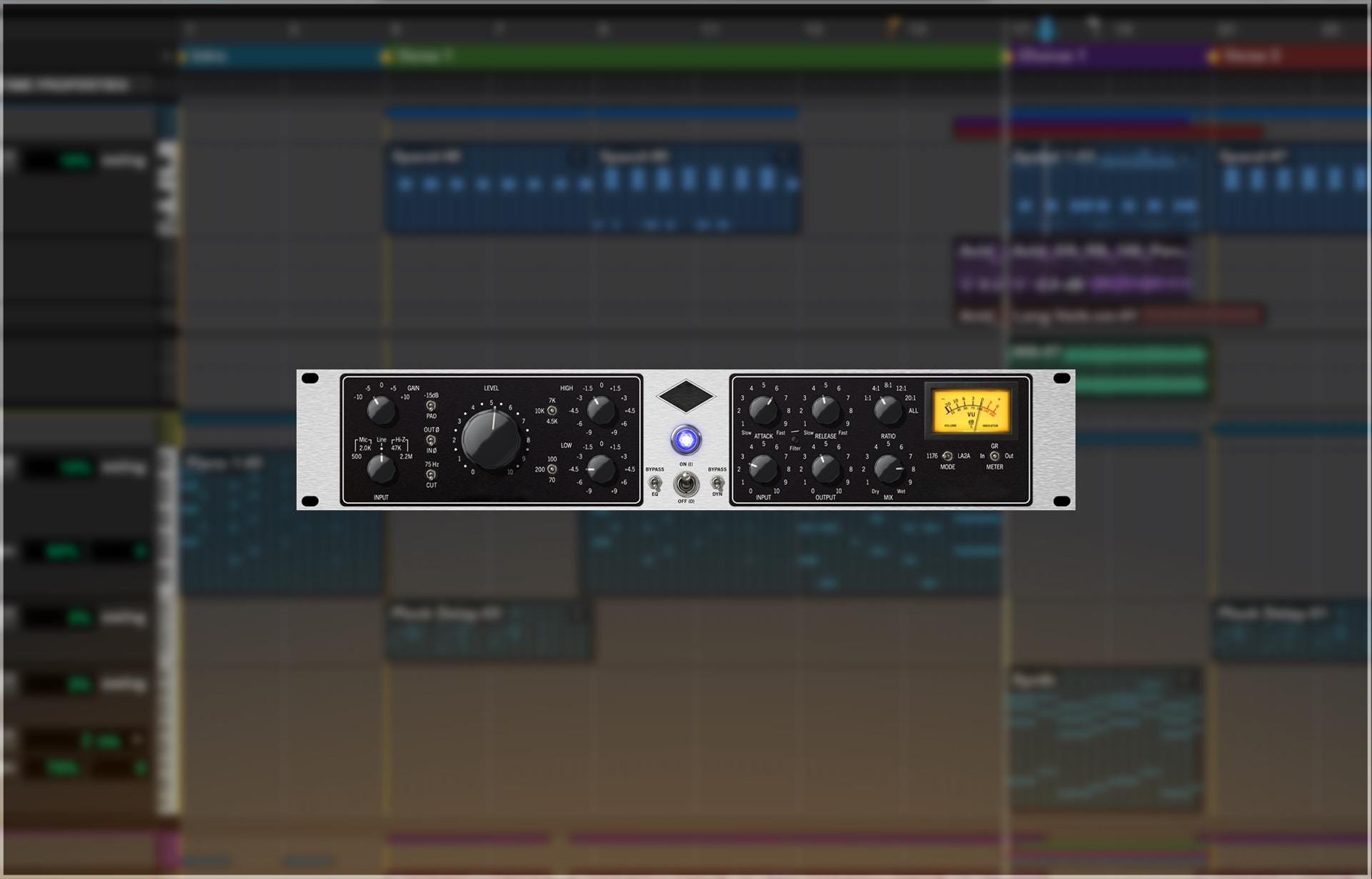Screen dimensions: 1372x879
Task: Toggle the -15dB PAD switch
Action: [x=431, y=406]
